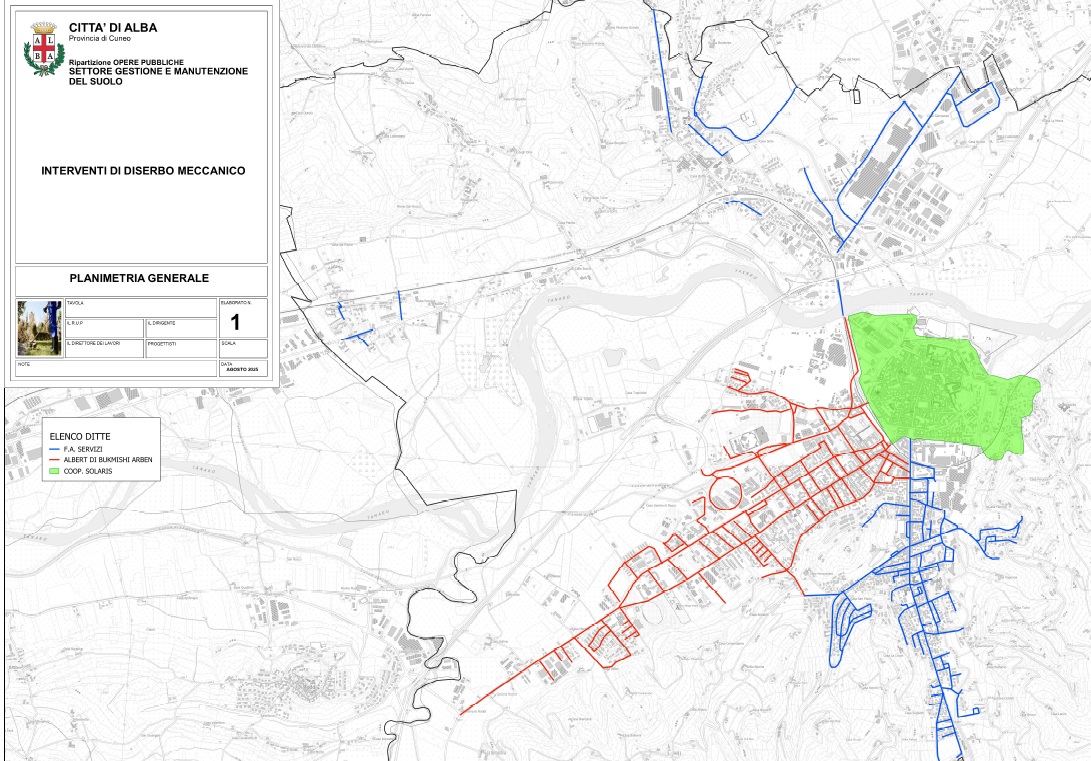Select "Ripartizione OPERE PUBBLICHE" text

(126, 63)
